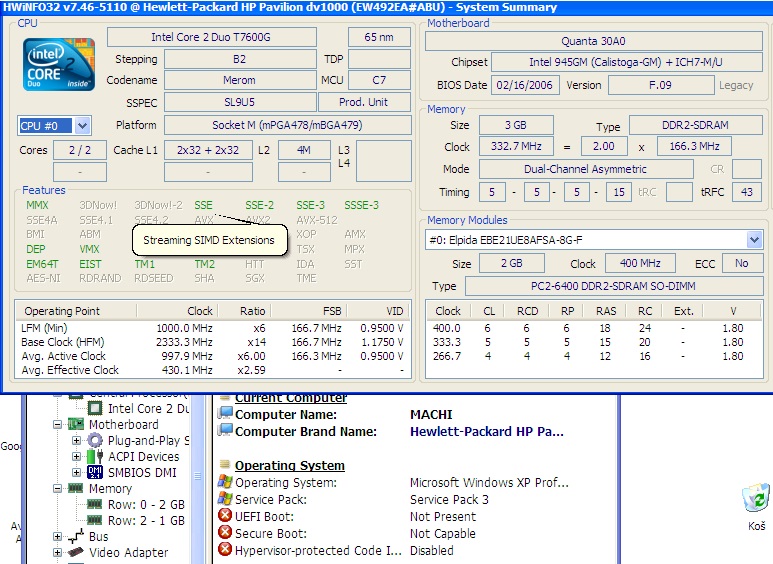Select the ACPI Devices tree item
The image size is (773, 564).
(143, 457)
